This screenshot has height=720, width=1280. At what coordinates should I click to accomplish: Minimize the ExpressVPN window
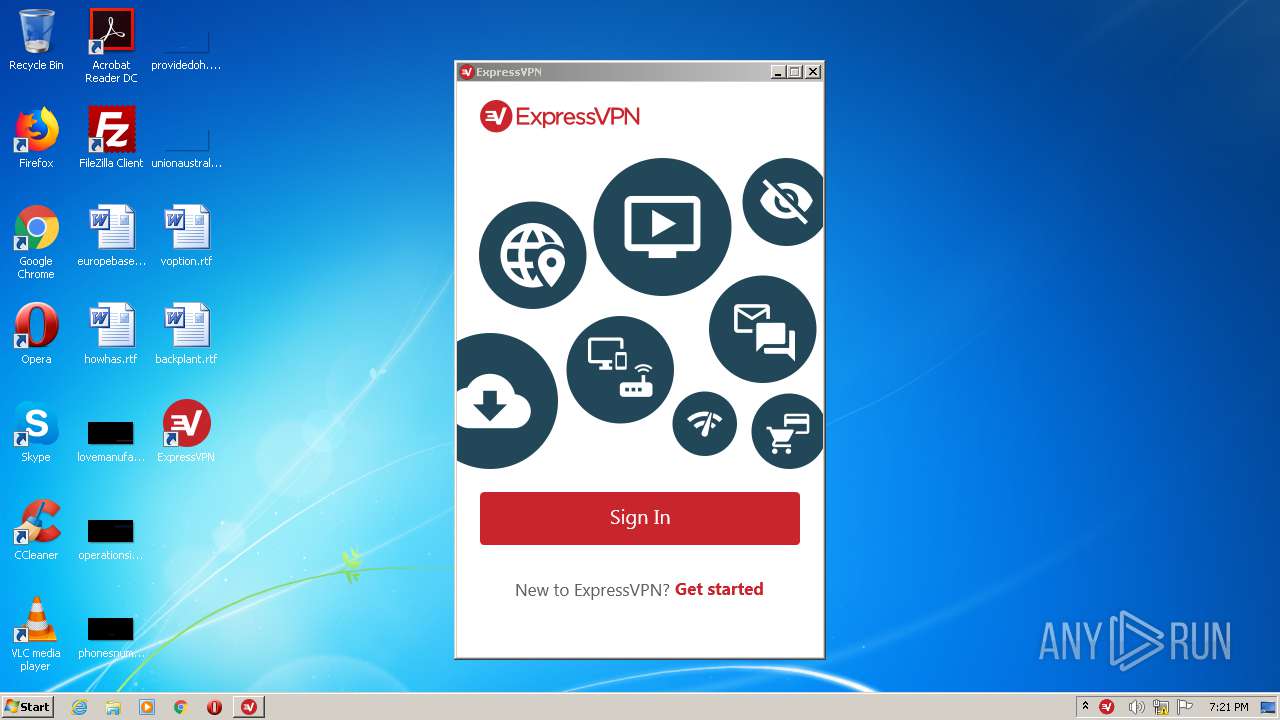(778, 72)
